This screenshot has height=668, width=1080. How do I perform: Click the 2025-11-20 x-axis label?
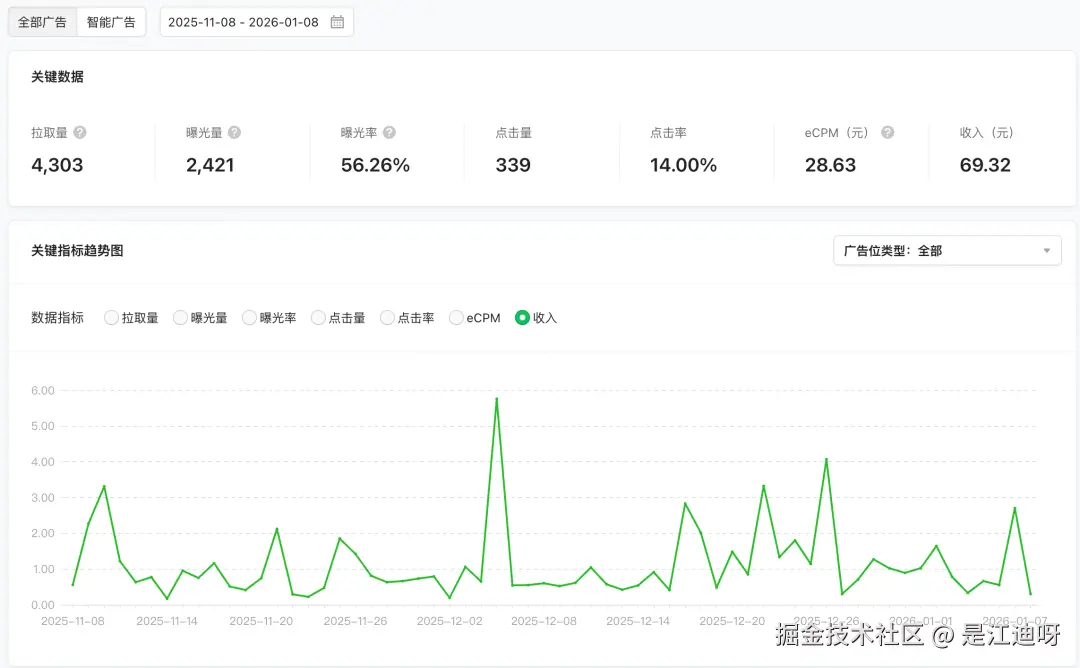pyautogui.click(x=261, y=621)
